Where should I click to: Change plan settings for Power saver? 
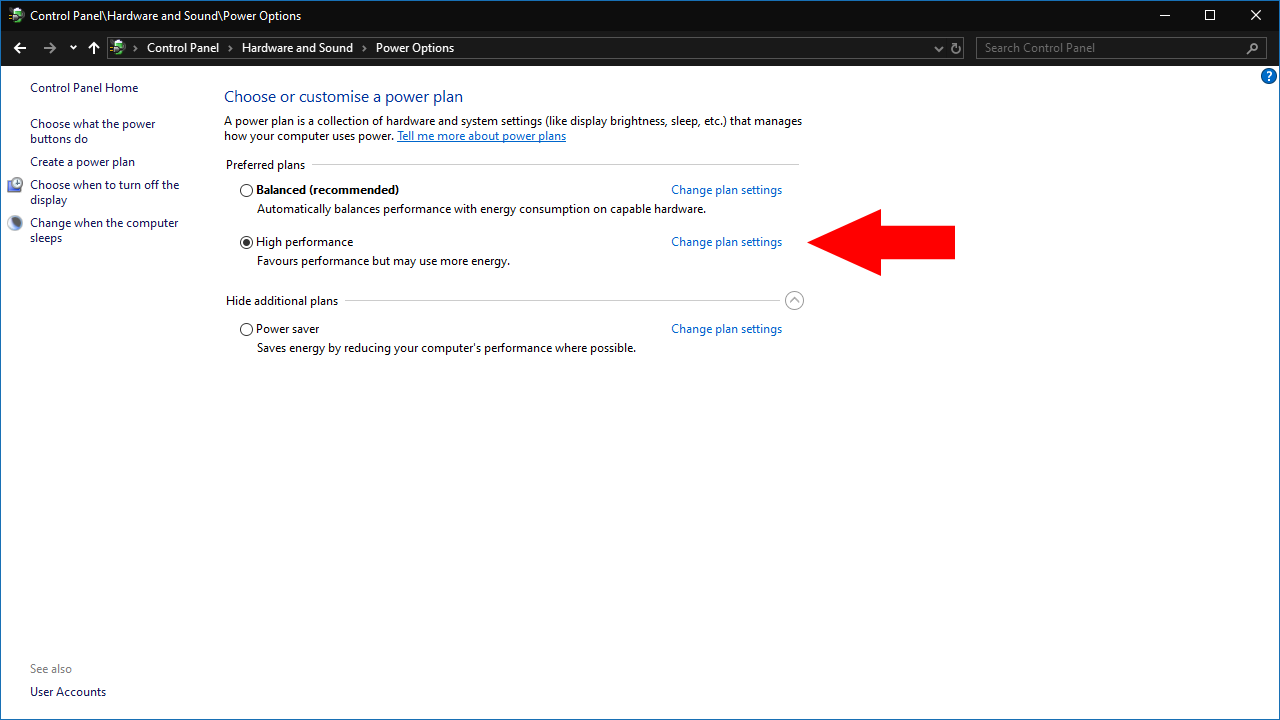tap(726, 329)
